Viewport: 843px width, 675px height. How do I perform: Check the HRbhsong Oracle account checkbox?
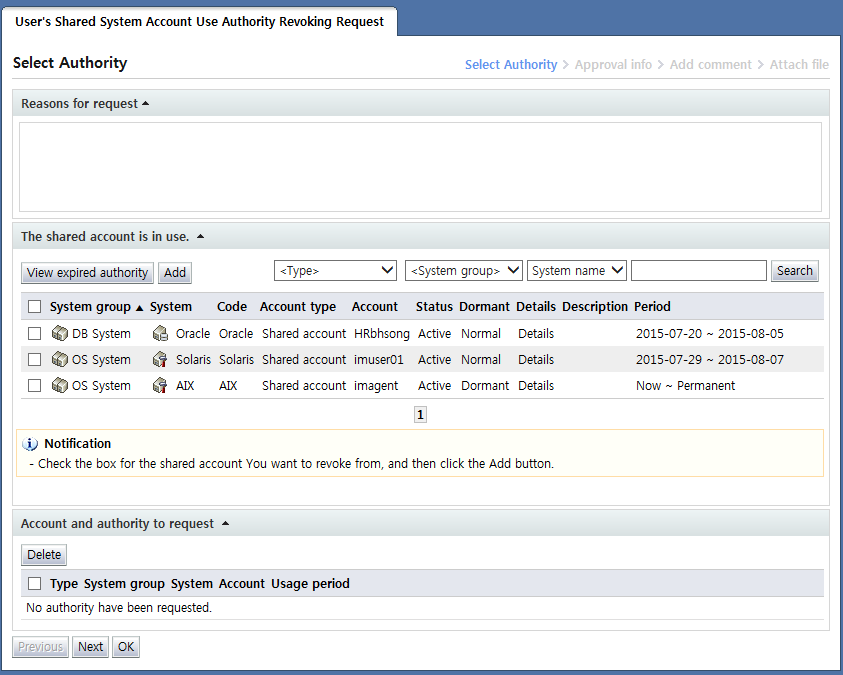35,334
